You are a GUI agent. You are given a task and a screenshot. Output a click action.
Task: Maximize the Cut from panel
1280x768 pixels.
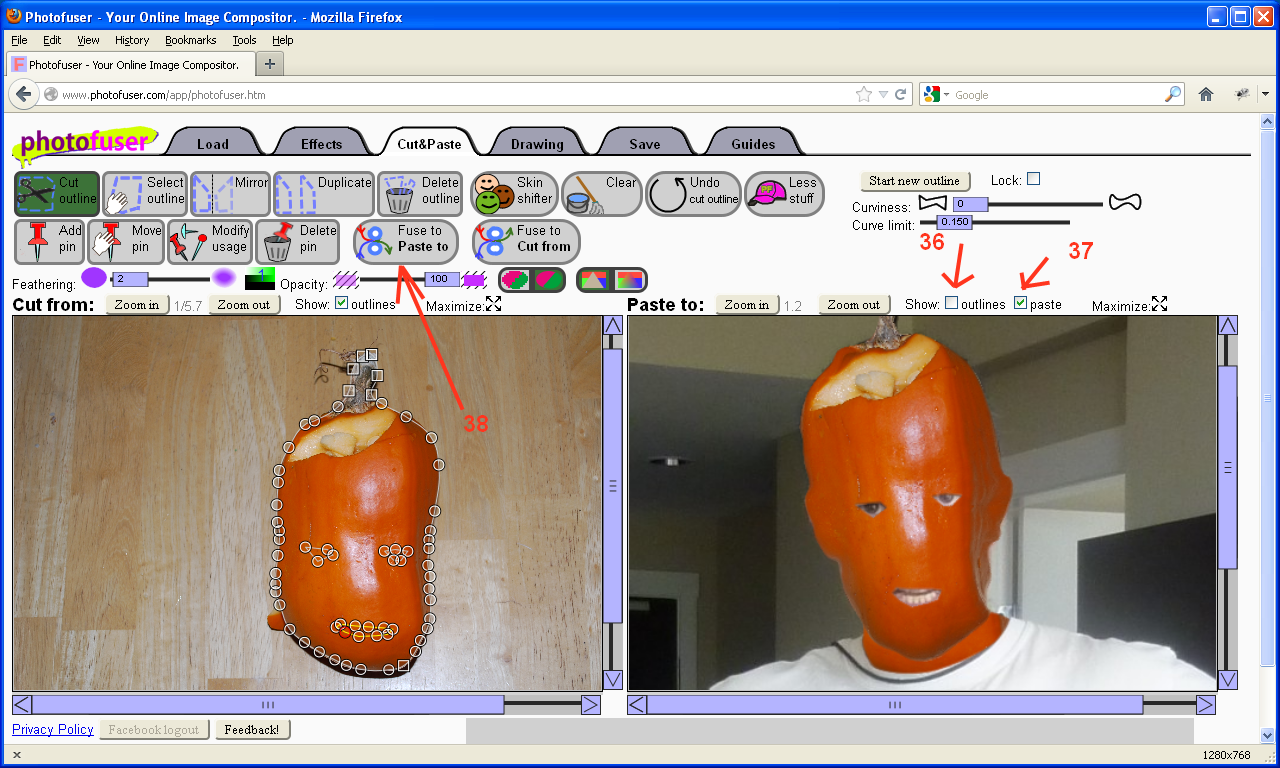(x=494, y=304)
